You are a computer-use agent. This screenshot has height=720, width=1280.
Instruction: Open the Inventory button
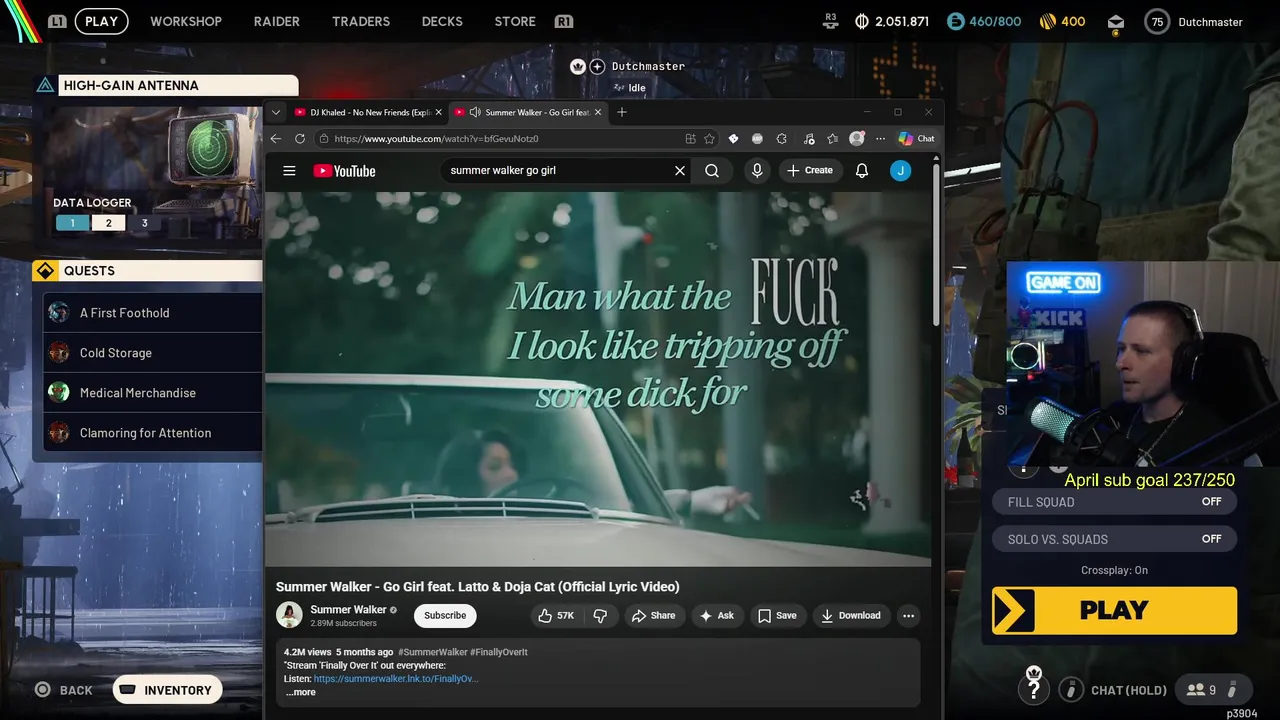[x=167, y=690]
